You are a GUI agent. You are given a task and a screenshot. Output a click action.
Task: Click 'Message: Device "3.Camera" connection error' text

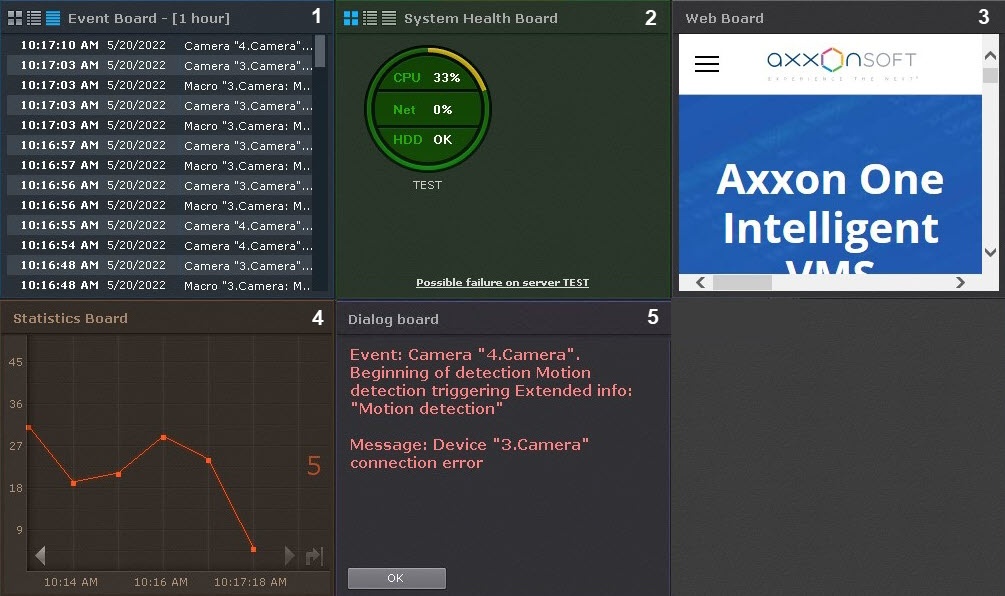(x=469, y=454)
